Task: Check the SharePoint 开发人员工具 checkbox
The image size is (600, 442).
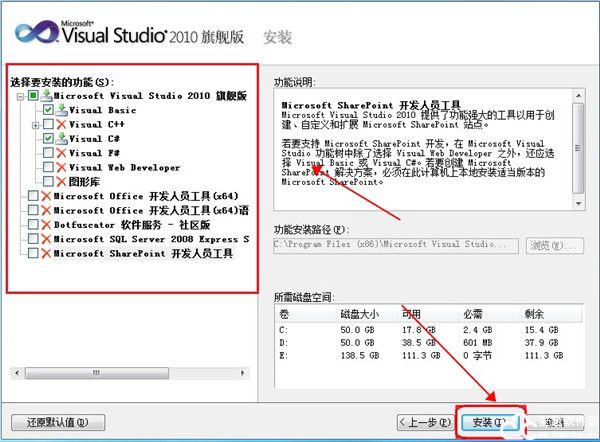Action: [x=33, y=253]
